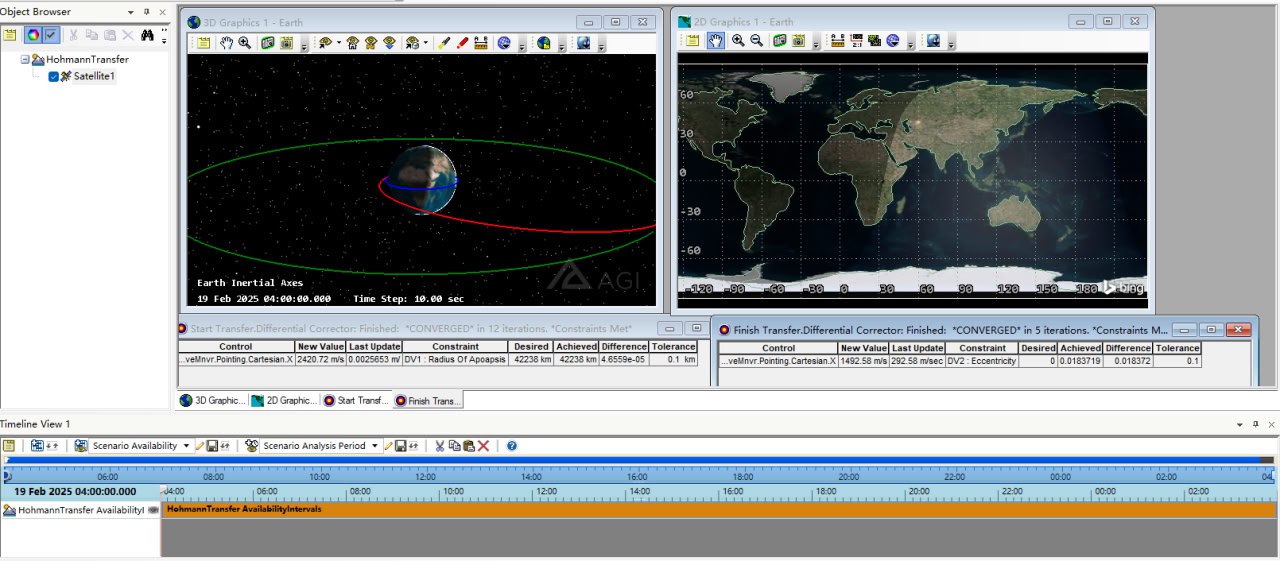Uncheck the Satellite1 checkbox
Viewport: 1280px width, 561px height.
coord(54,77)
